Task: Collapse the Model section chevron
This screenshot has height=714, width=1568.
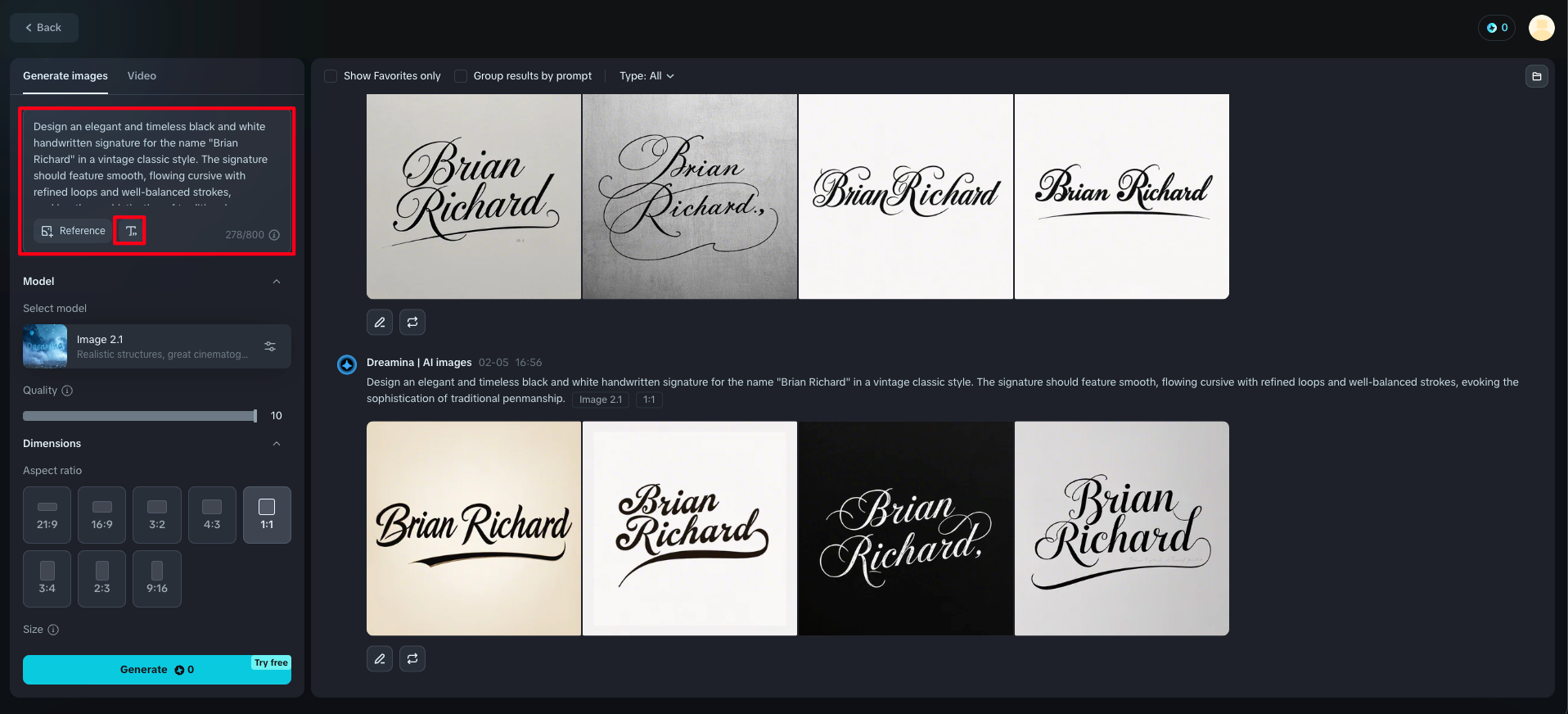Action: [x=277, y=282]
